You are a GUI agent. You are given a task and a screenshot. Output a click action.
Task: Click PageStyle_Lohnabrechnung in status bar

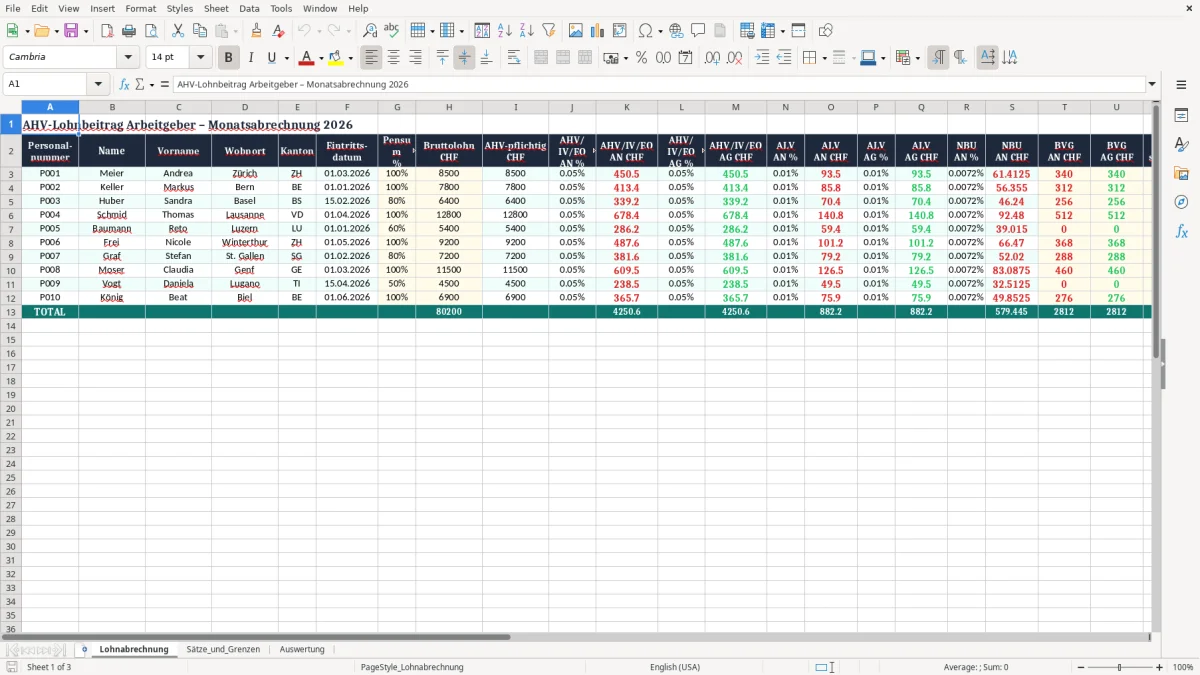412,667
